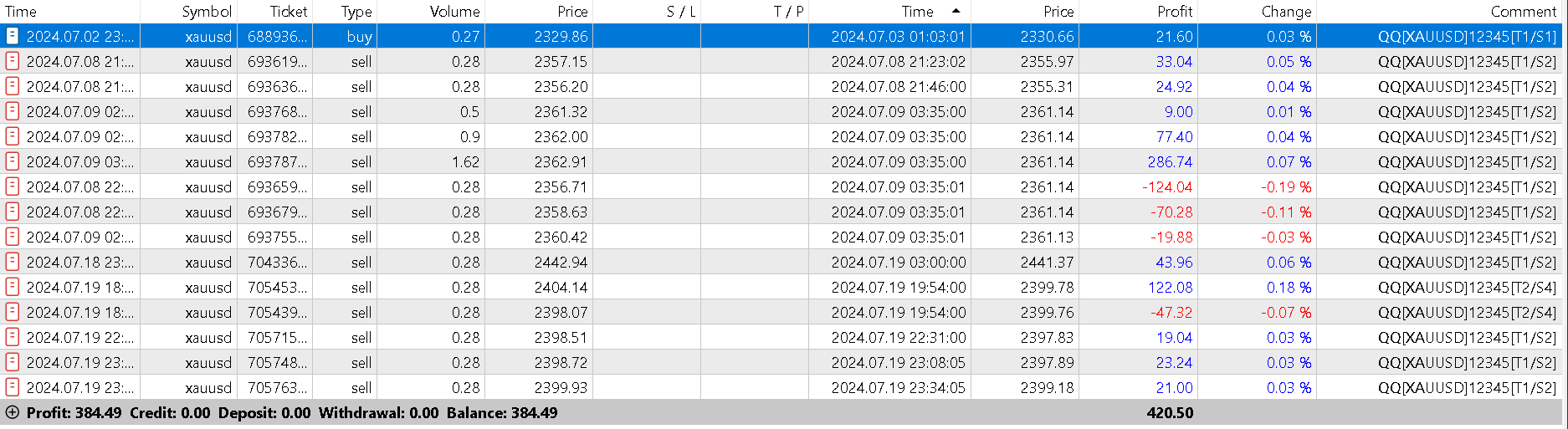
Task: Click the row icon for ticket 705453
Action: pos(13,287)
